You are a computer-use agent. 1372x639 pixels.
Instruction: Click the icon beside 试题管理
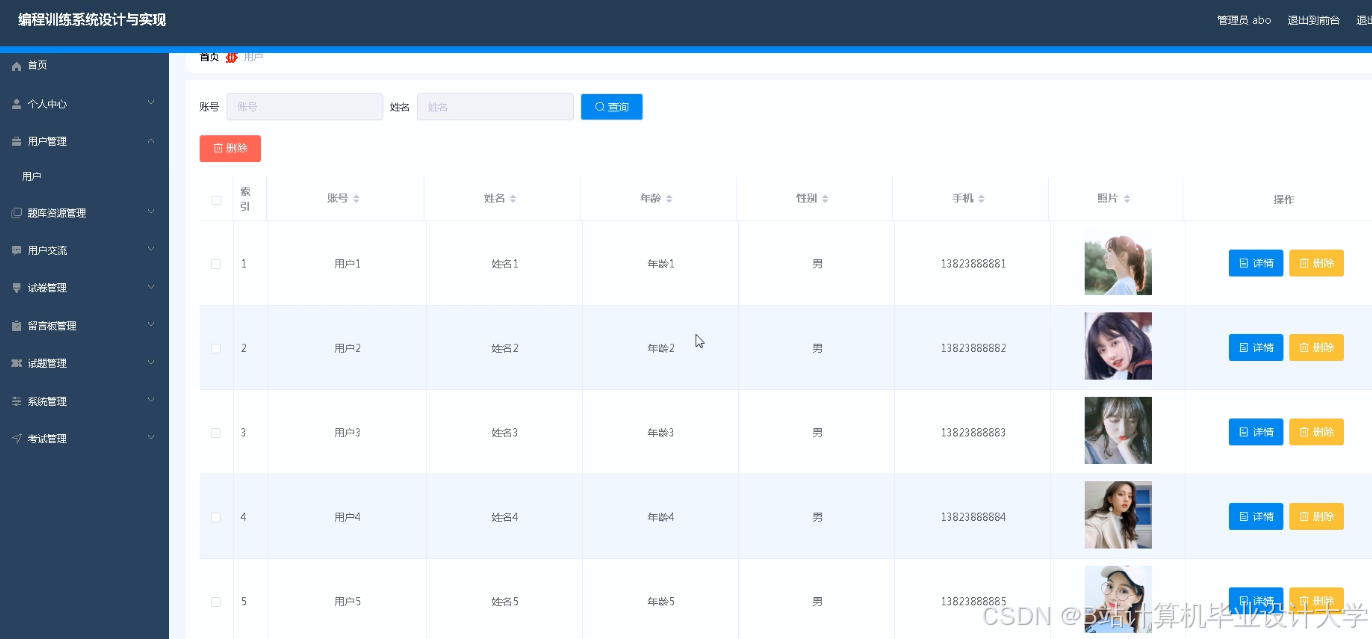click(16, 364)
